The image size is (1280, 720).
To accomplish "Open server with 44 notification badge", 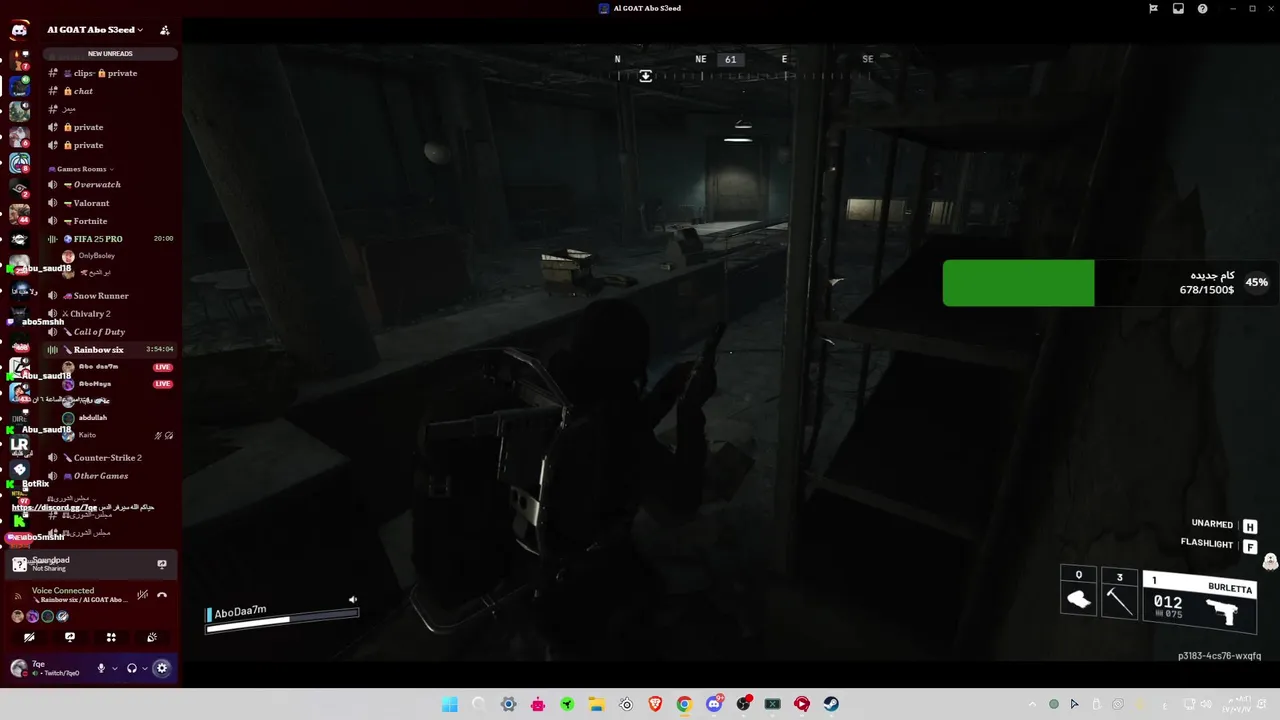I will click(19, 213).
